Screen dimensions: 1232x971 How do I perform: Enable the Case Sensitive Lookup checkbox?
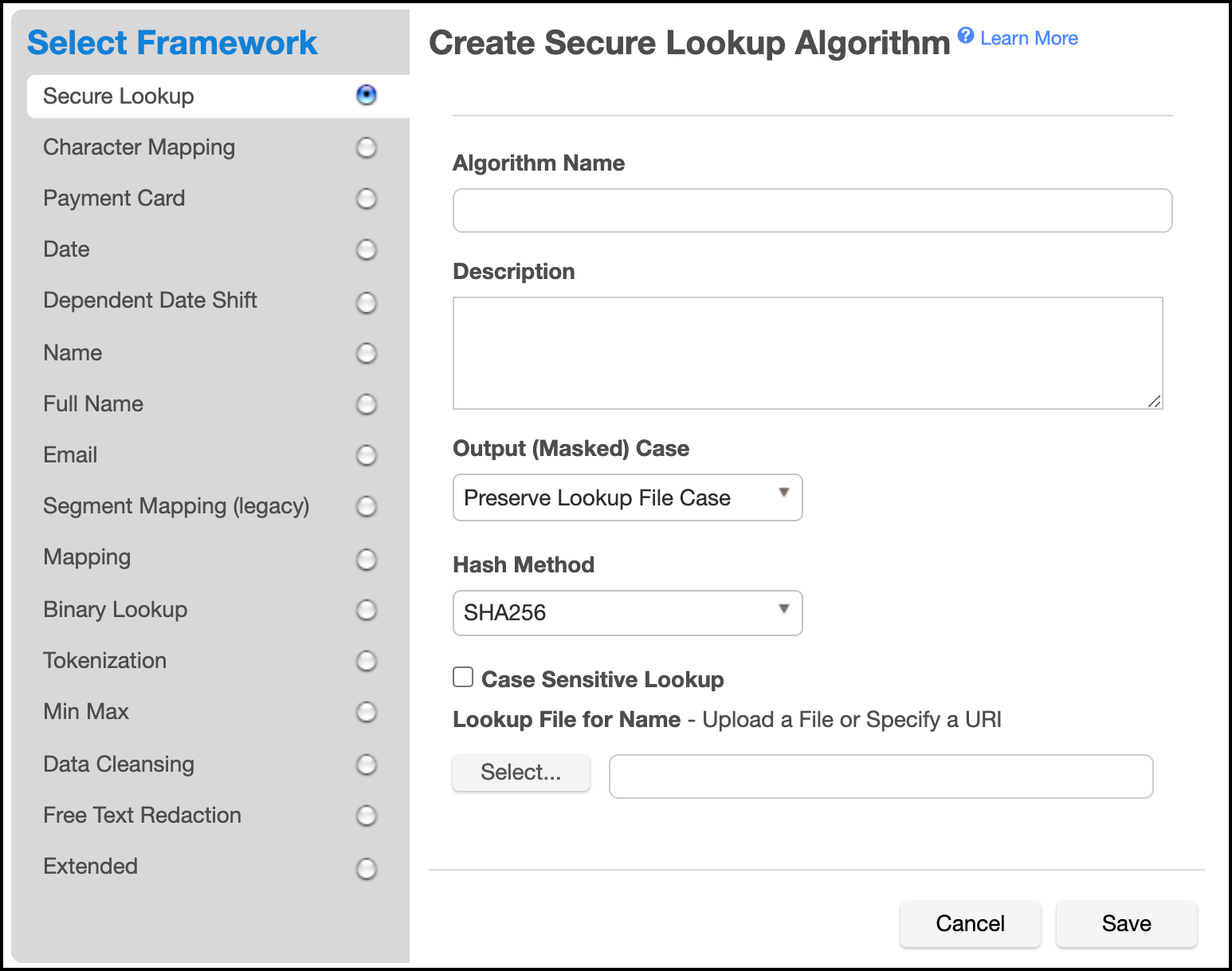[x=463, y=678]
